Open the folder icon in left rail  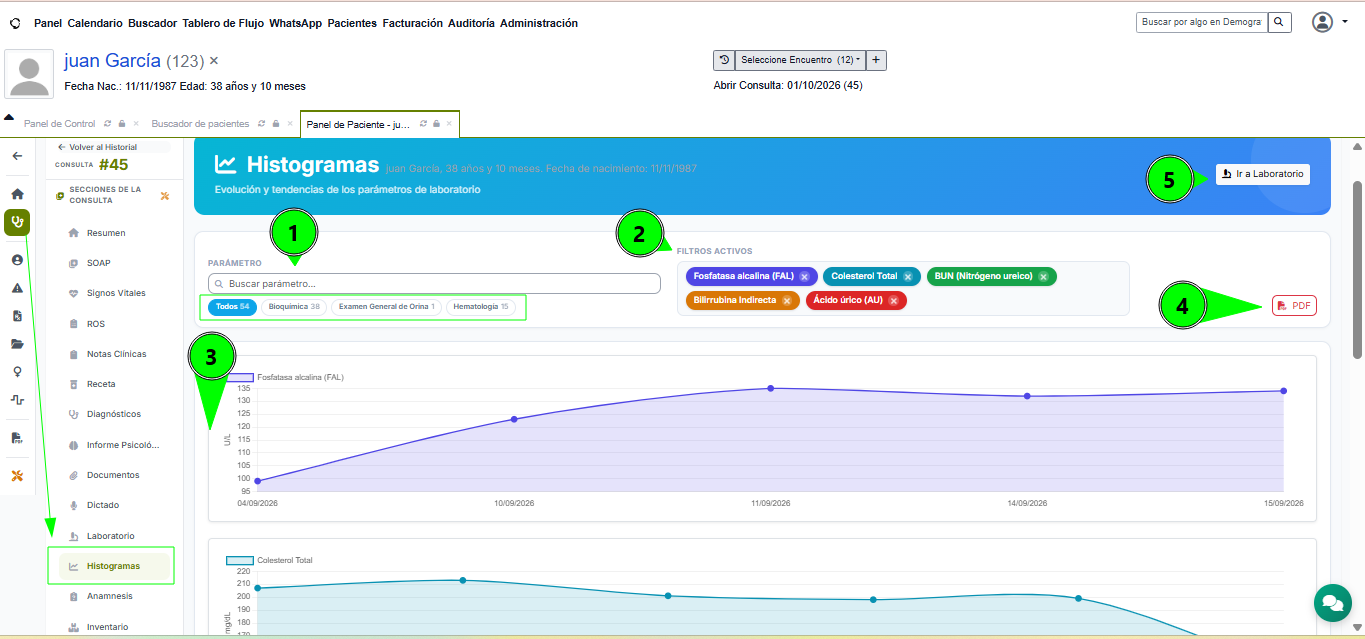click(17, 344)
